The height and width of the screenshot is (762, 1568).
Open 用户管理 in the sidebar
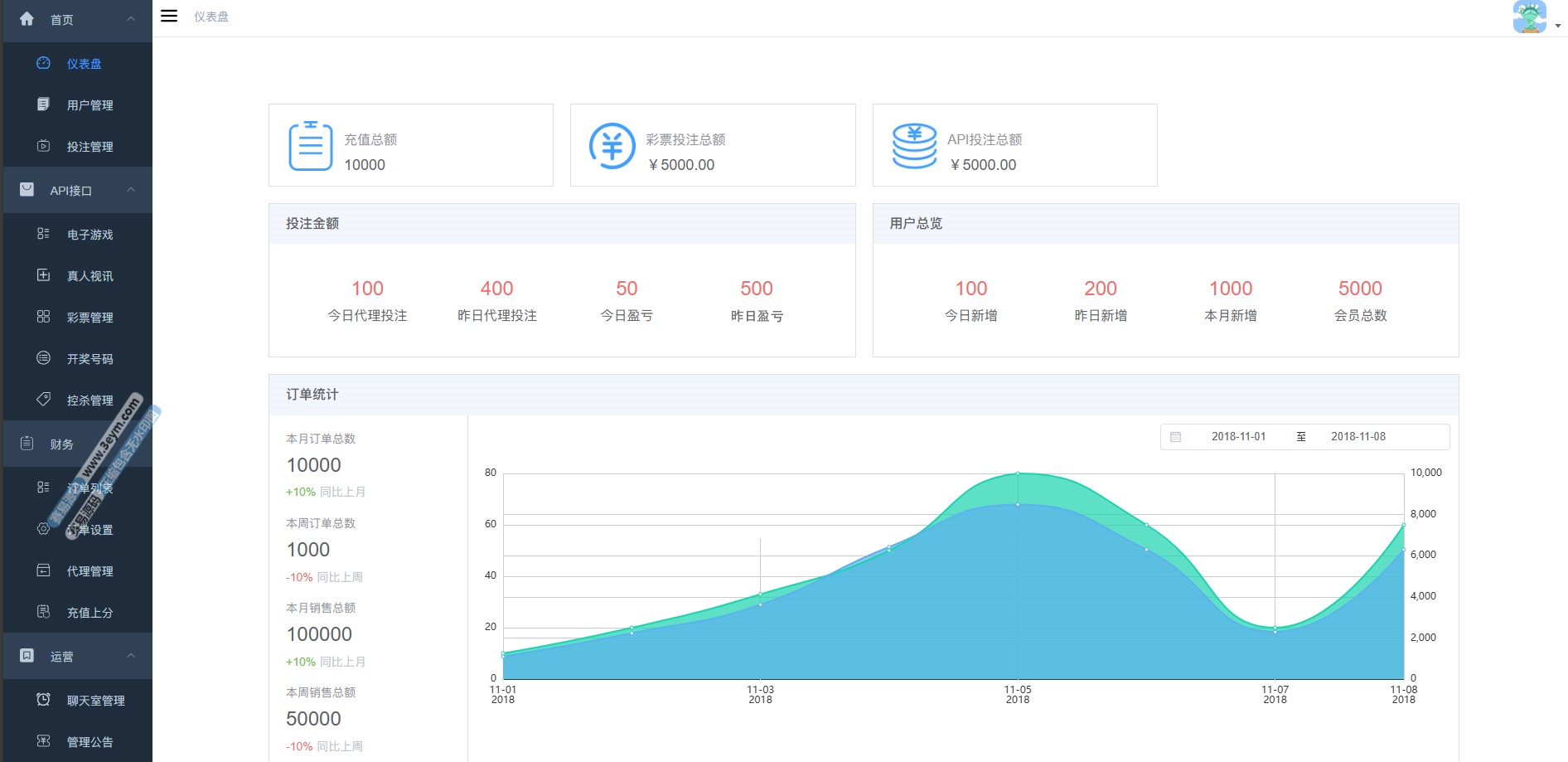pyautogui.click(x=90, y=105)
